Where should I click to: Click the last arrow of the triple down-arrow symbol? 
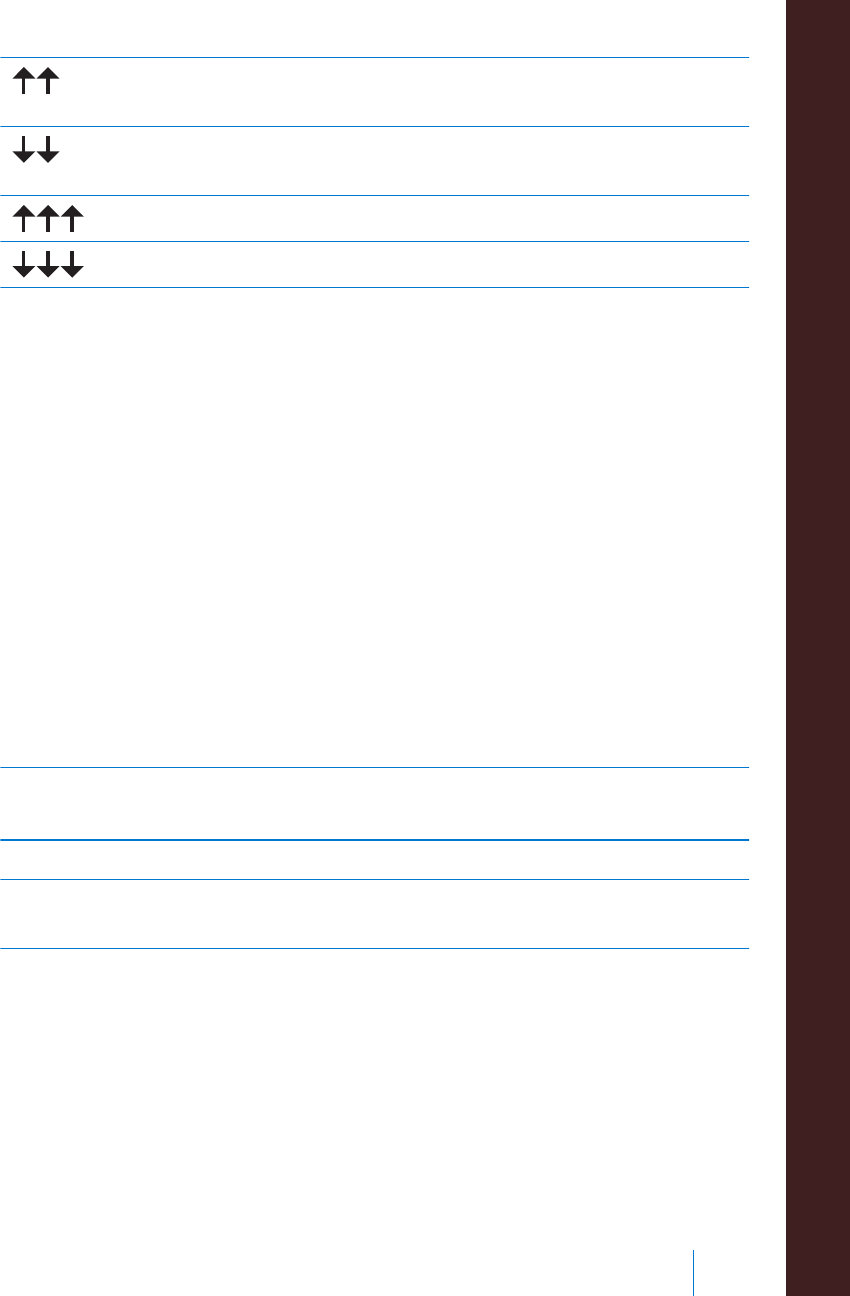[x=73, y=265]
